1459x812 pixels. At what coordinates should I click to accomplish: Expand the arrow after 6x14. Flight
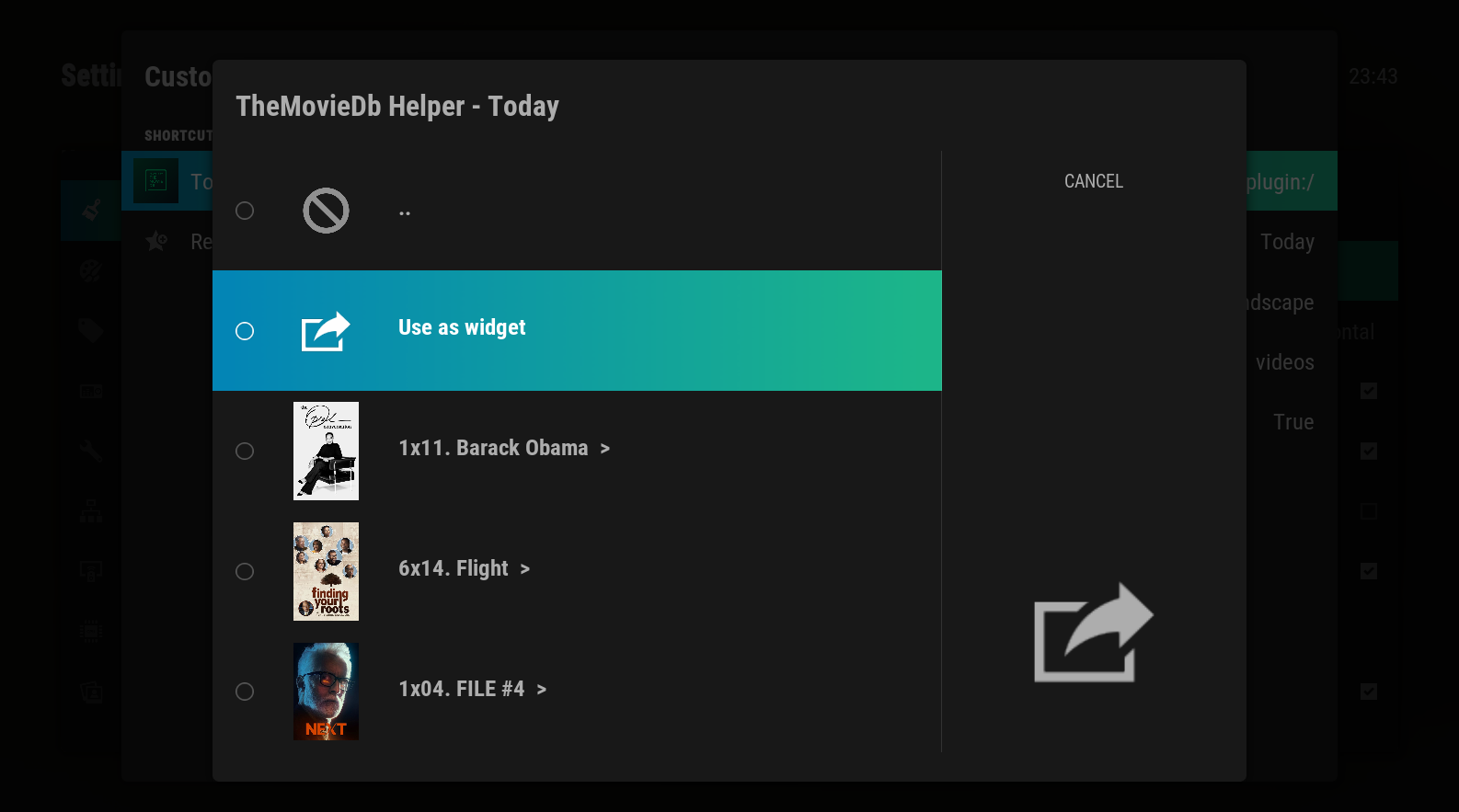(525, 569)
